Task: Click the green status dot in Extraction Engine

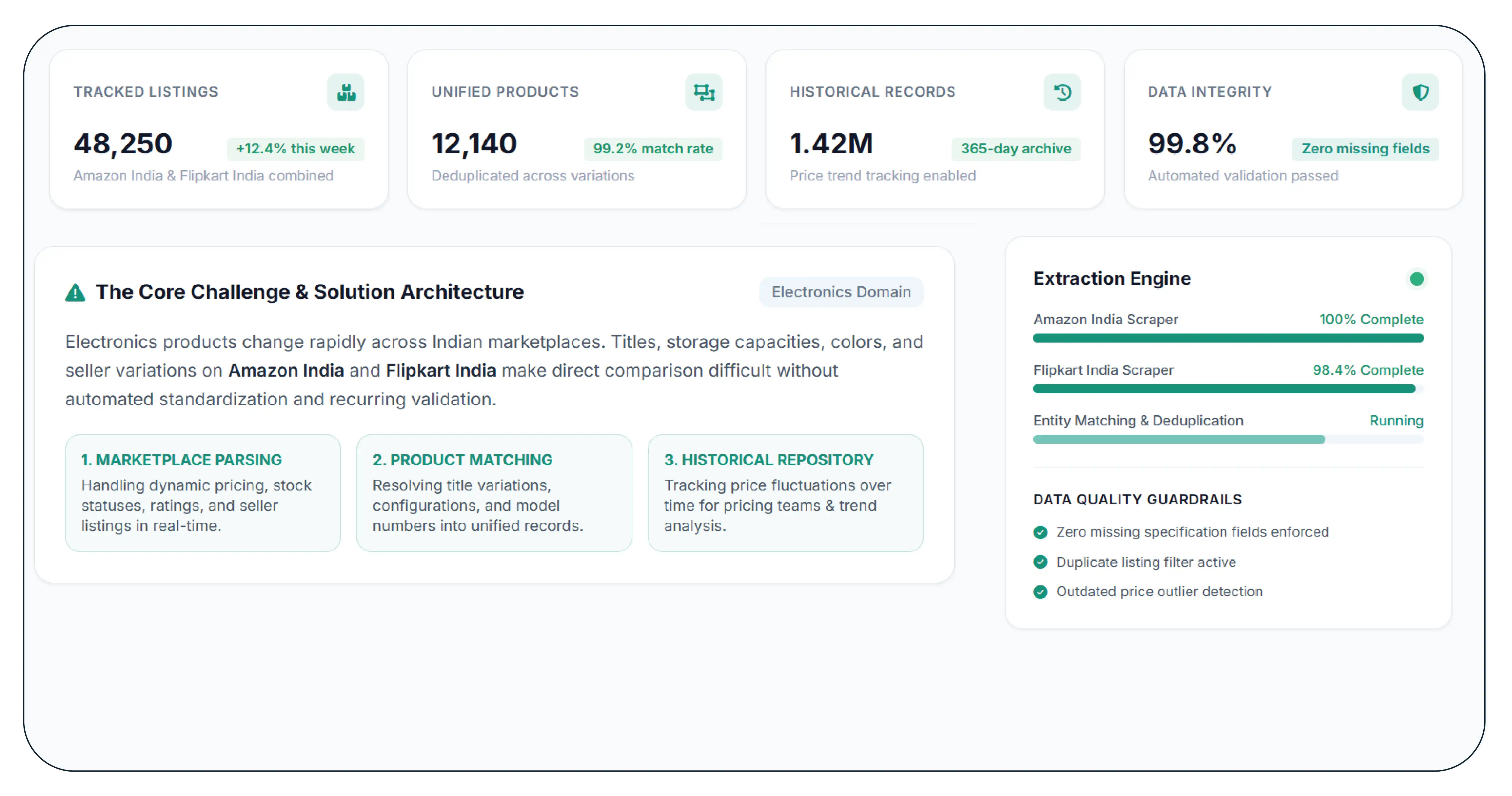Action: point(1417,279)
